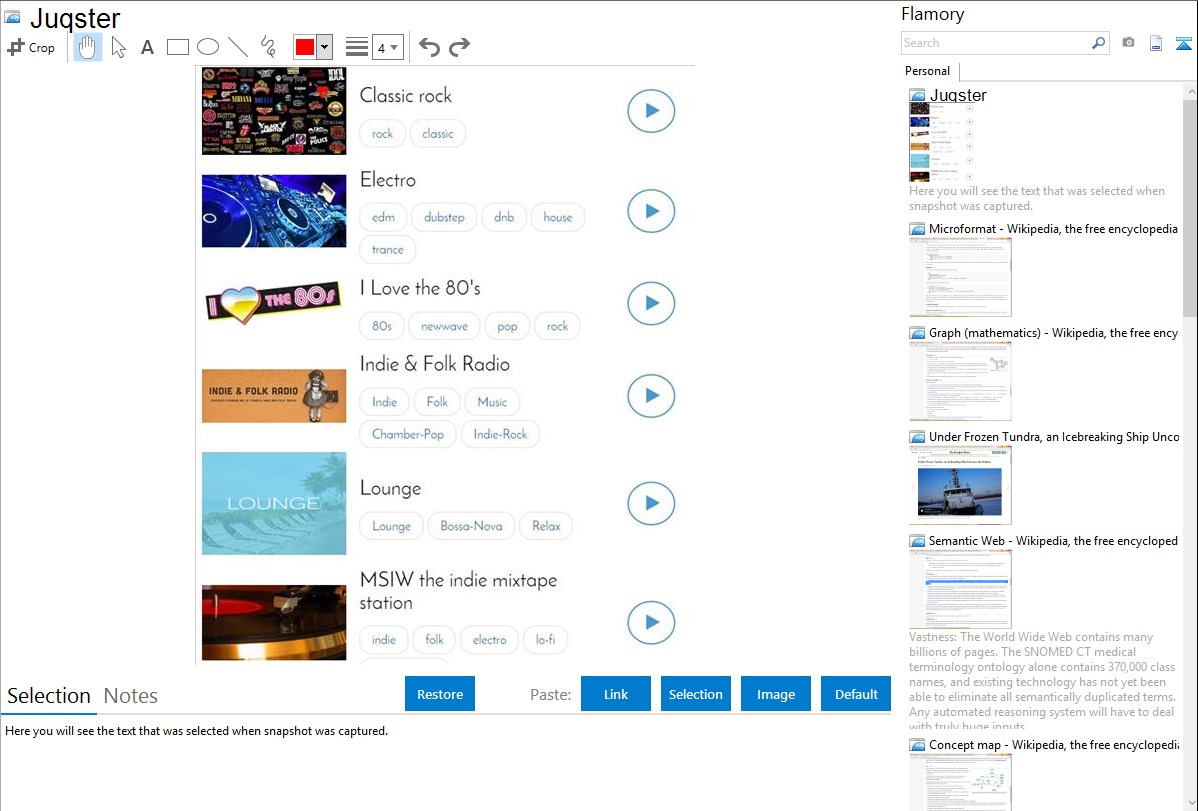The width and height of the screenshot is (1198, 811).
Task: Pick the ellipse shape tool
Action: (x=207, y=47)
